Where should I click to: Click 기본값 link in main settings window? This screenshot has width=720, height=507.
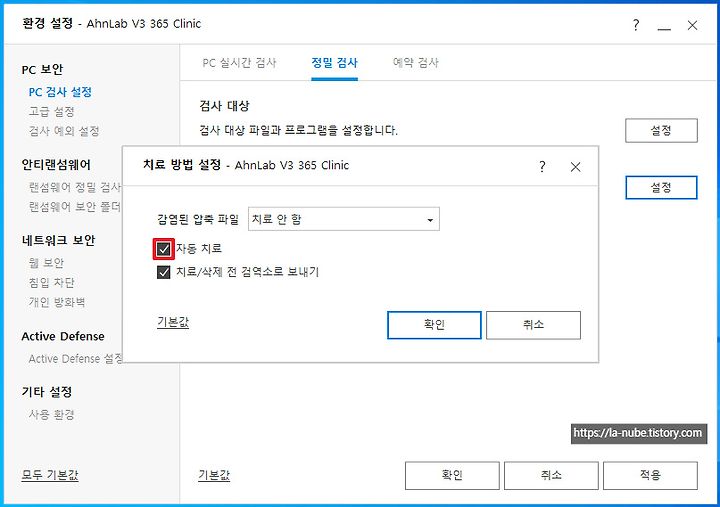[x=214, y=475]
